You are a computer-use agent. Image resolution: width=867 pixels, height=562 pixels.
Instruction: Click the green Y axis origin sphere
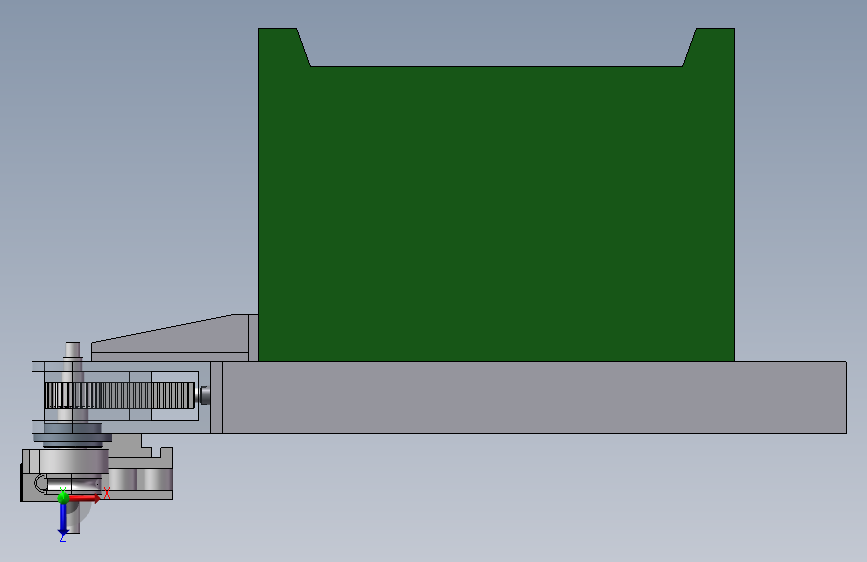63,497
